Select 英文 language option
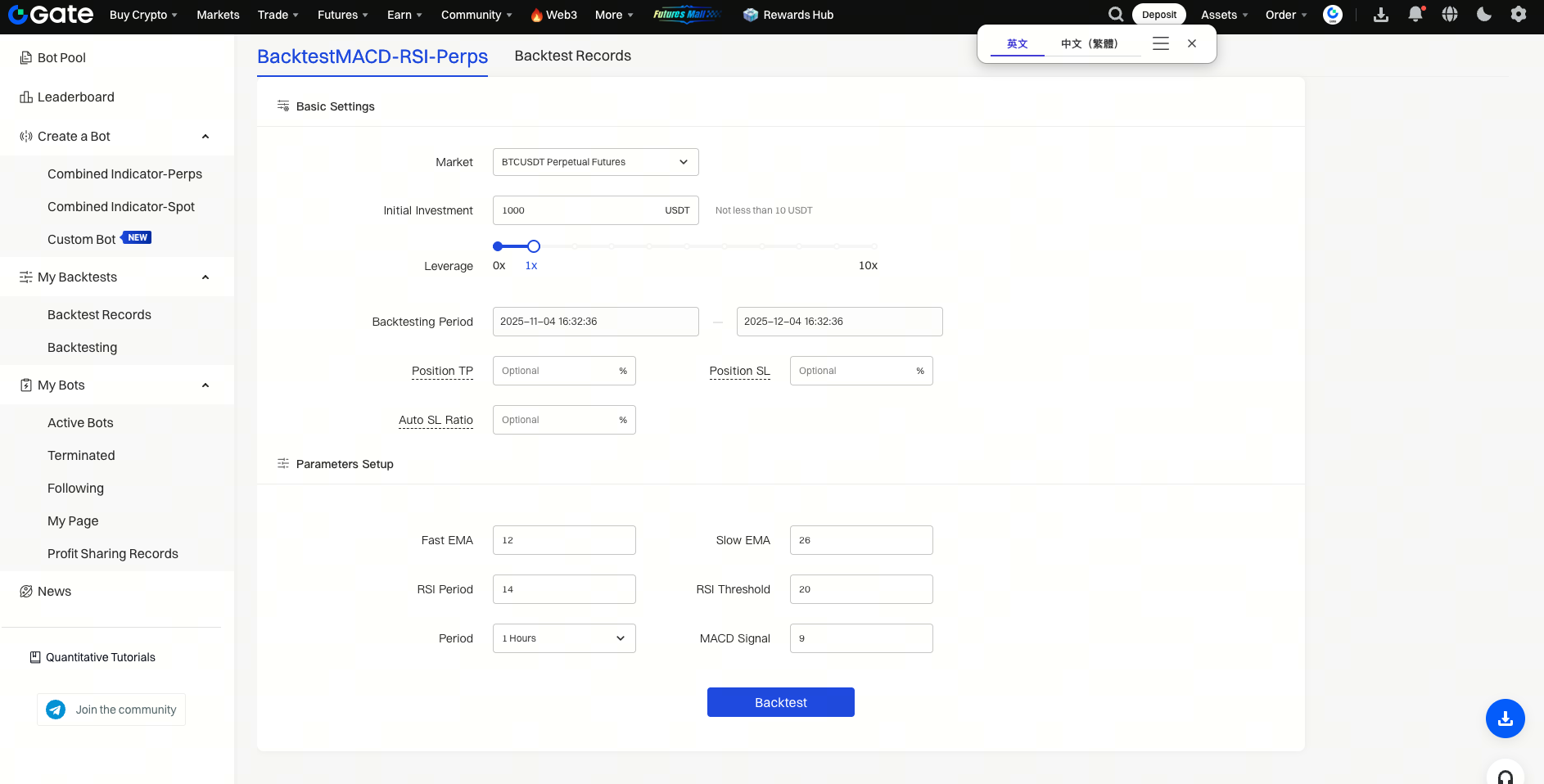This screenshot has width=1544, height=784. (1017, 44)
